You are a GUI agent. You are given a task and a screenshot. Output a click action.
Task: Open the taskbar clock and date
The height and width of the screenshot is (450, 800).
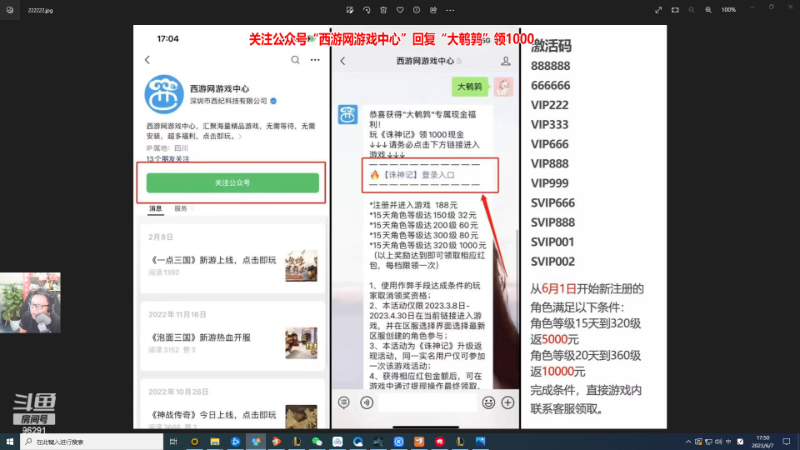coord(763,442)
